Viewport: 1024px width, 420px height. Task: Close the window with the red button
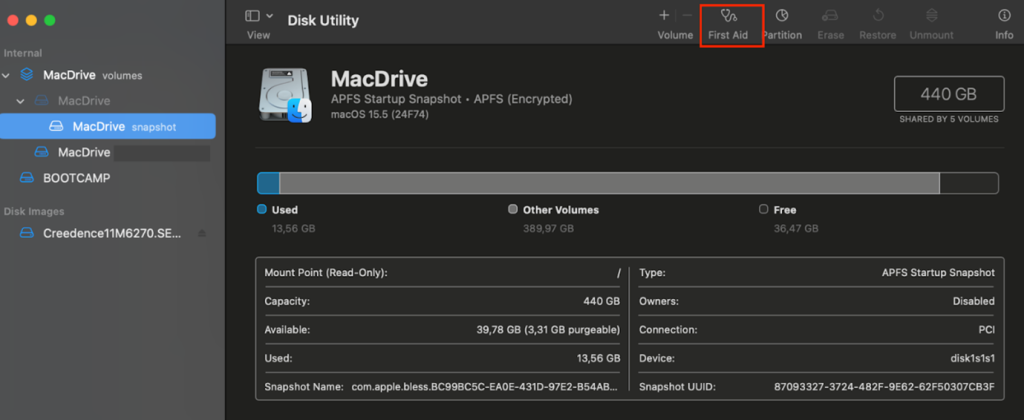click(12, 20)
